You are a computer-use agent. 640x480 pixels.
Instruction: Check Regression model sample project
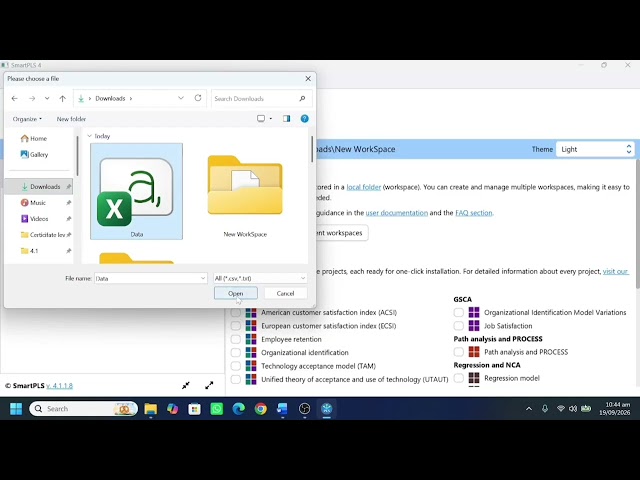point(459,378)
